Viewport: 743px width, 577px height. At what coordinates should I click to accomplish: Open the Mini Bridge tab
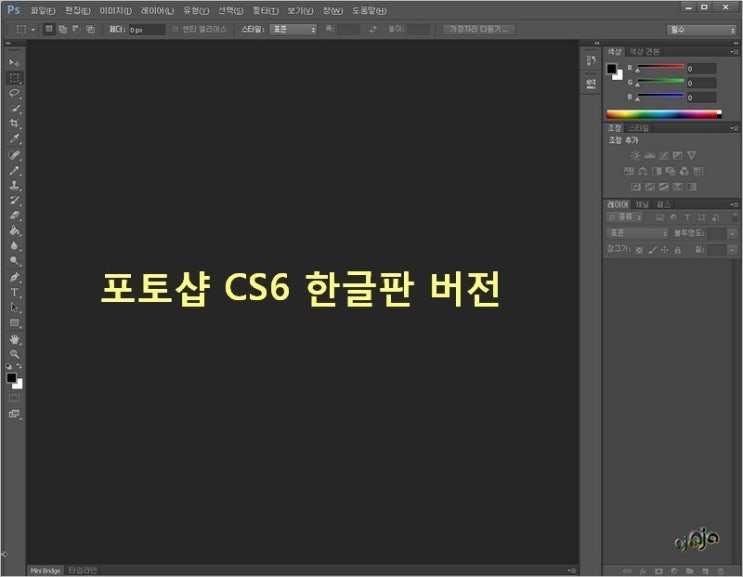tap(45, 571)
